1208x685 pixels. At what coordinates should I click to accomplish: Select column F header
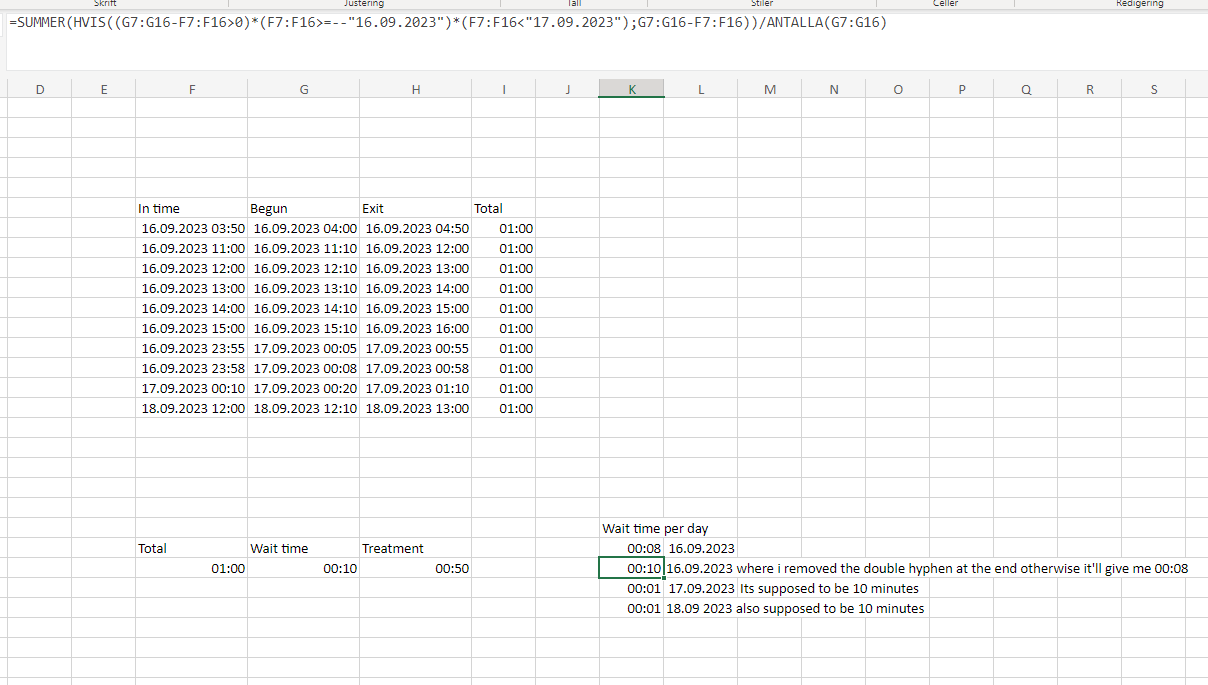192,89
